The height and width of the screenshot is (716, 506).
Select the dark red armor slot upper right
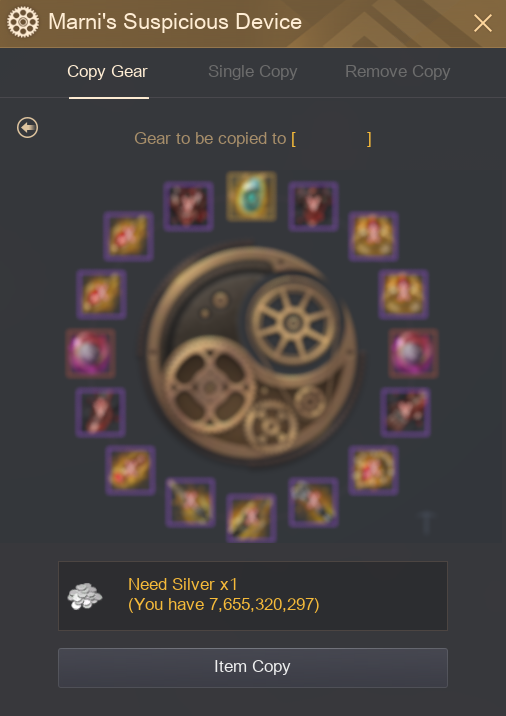(x=313, y=206)
